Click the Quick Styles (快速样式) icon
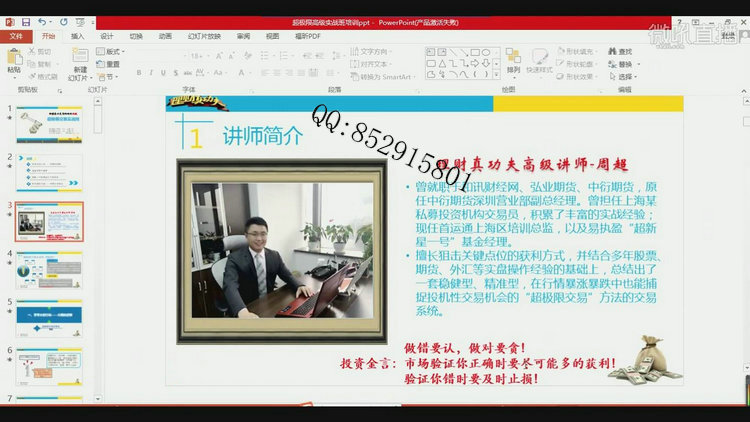 [x=539, y=57]
